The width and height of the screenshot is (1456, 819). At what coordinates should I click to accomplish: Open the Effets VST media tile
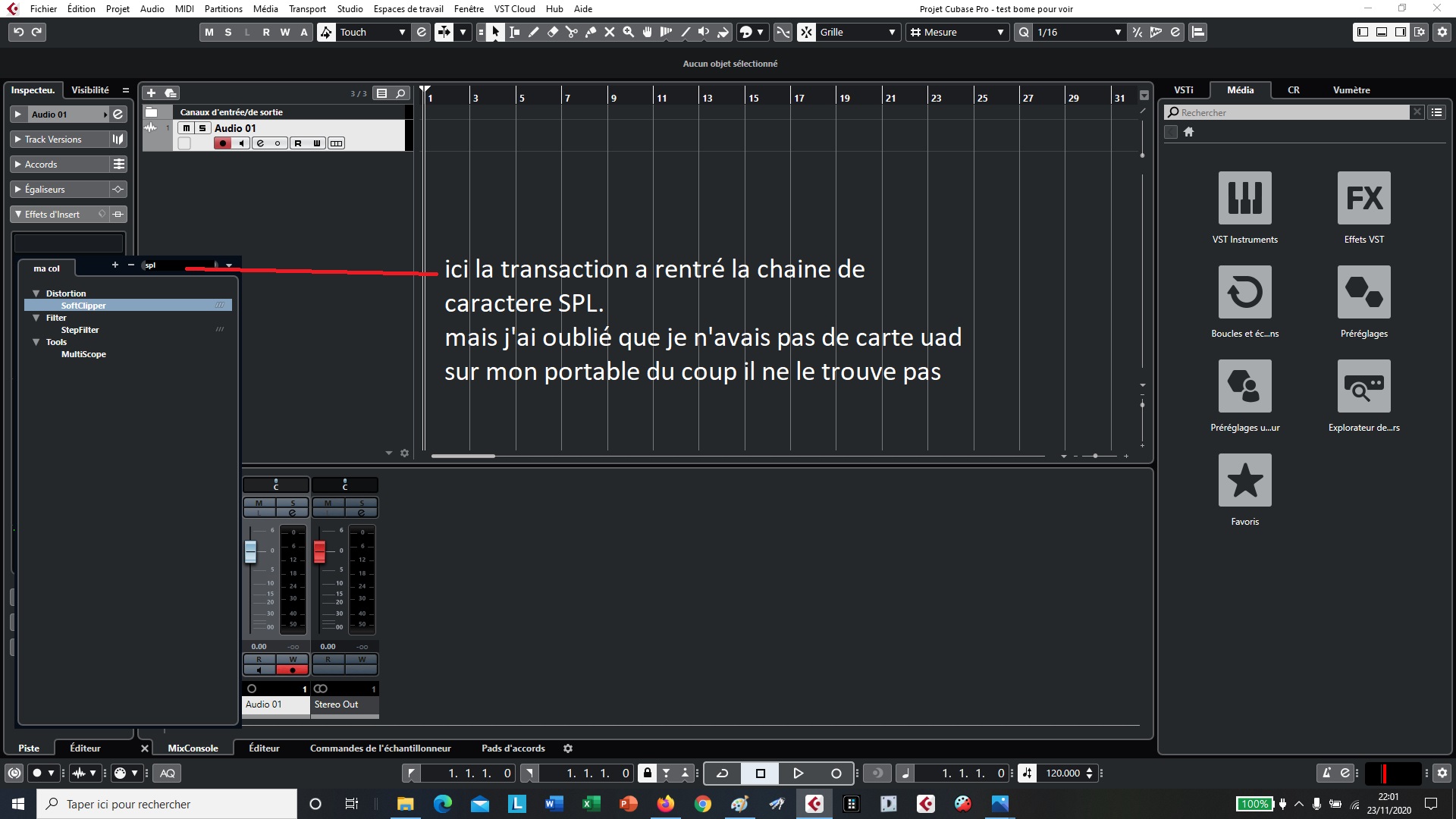[x=1363, y=198]
